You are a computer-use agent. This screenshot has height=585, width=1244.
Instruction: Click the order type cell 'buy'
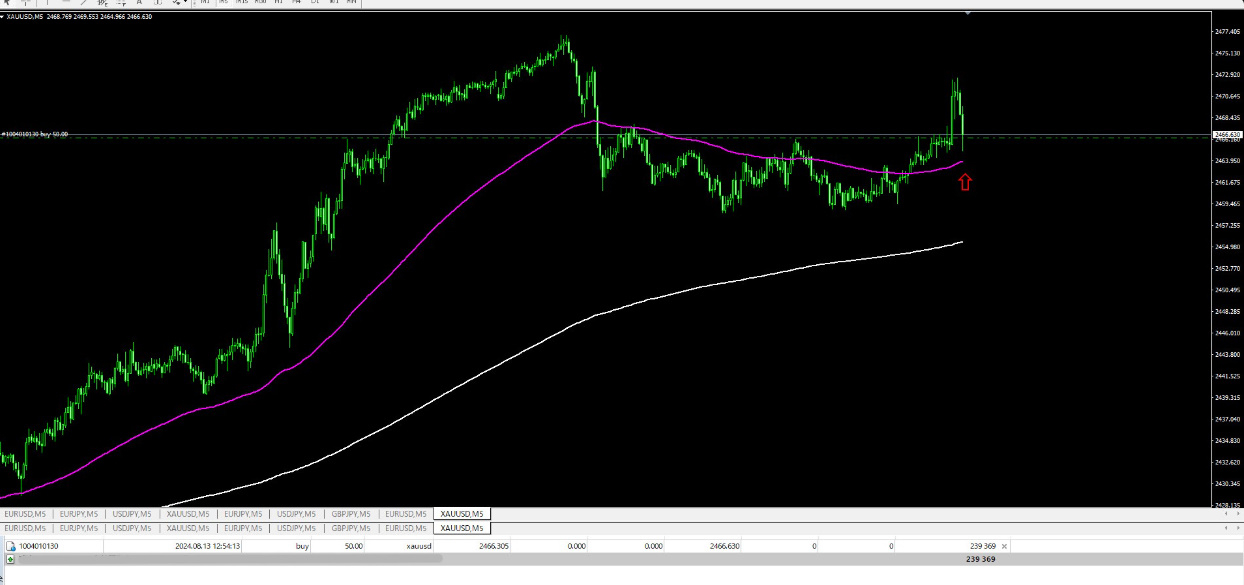click(x=302, y=547)
